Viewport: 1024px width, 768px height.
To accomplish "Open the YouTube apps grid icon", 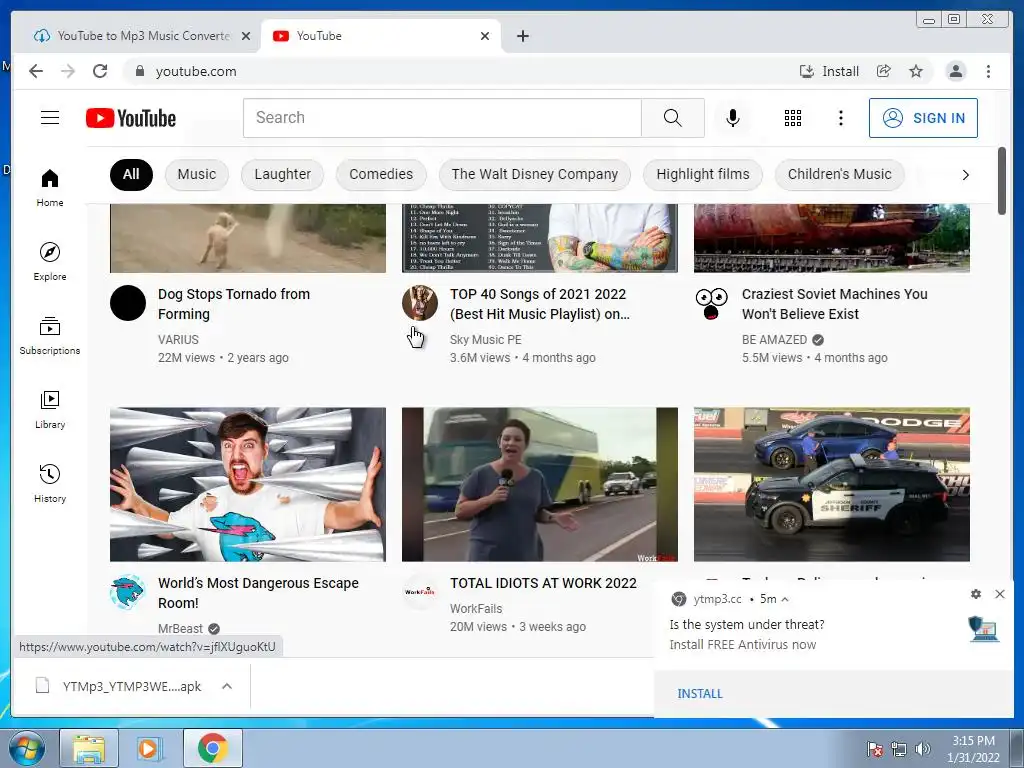I will 792,118.
